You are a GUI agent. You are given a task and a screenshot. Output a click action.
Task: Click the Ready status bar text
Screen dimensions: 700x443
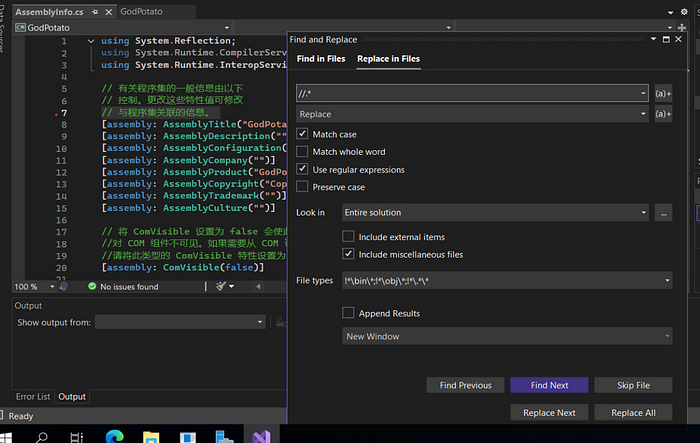(x=21, y=416)
